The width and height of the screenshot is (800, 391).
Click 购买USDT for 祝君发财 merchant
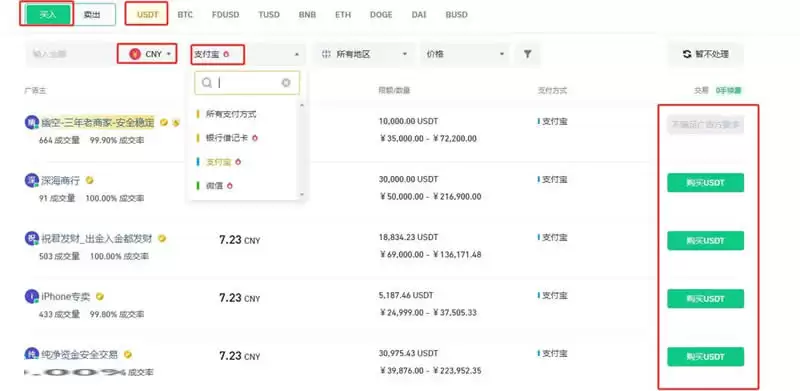(705, 240)
